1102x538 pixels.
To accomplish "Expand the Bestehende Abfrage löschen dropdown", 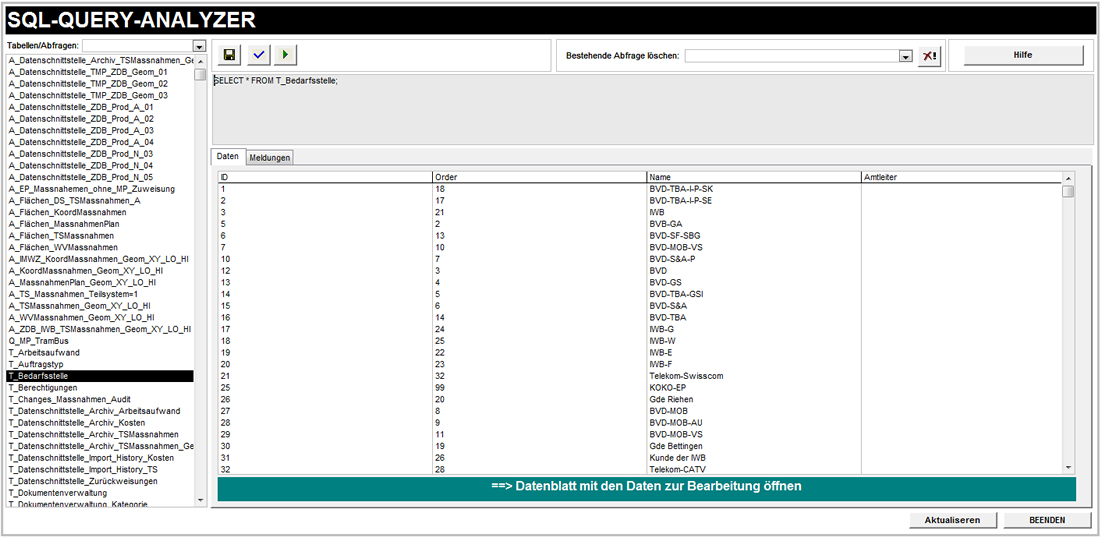I will 906,56.
